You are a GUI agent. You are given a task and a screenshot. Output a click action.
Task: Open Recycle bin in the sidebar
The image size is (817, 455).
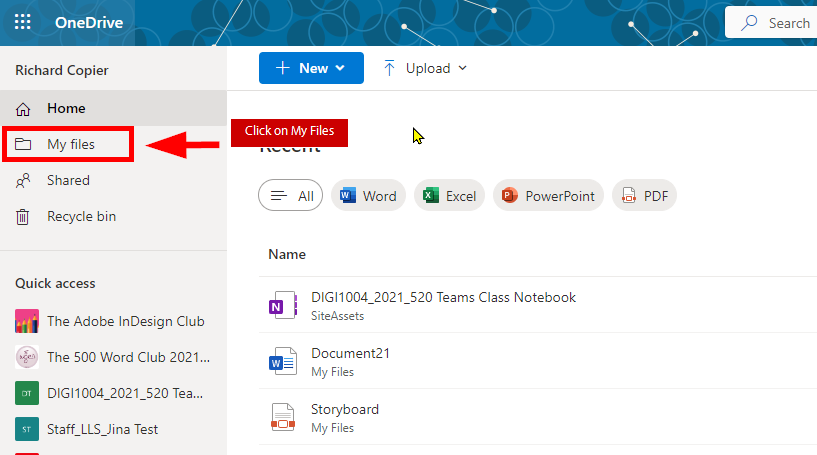pyautogui.click(x=113, y=216)
